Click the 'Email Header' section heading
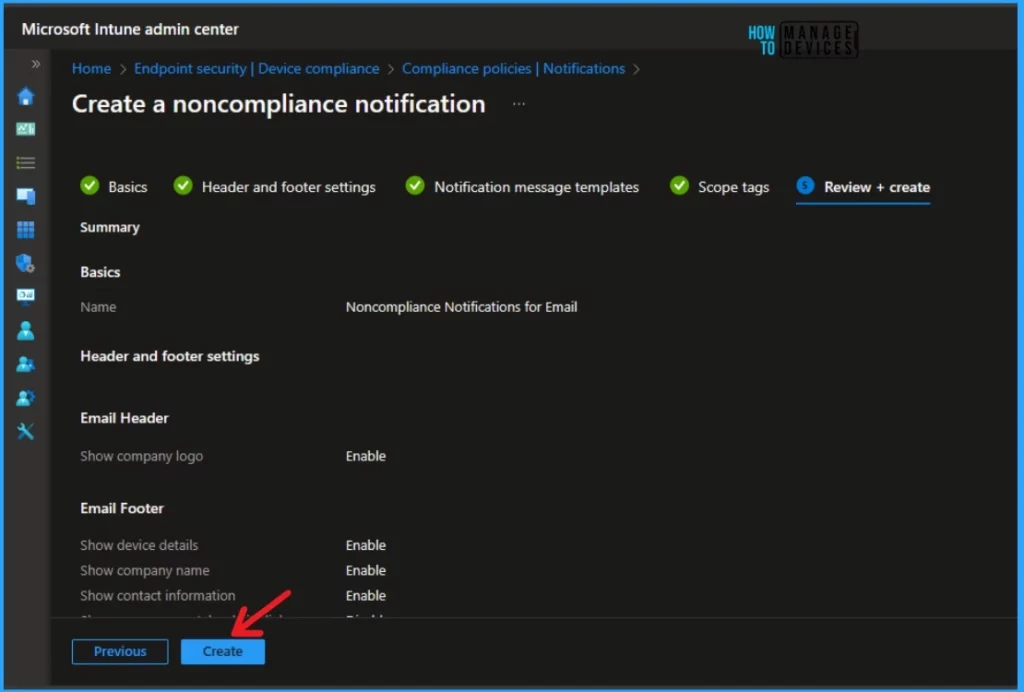The width and height of the screenshot is (1024, 692). point(124,418)
